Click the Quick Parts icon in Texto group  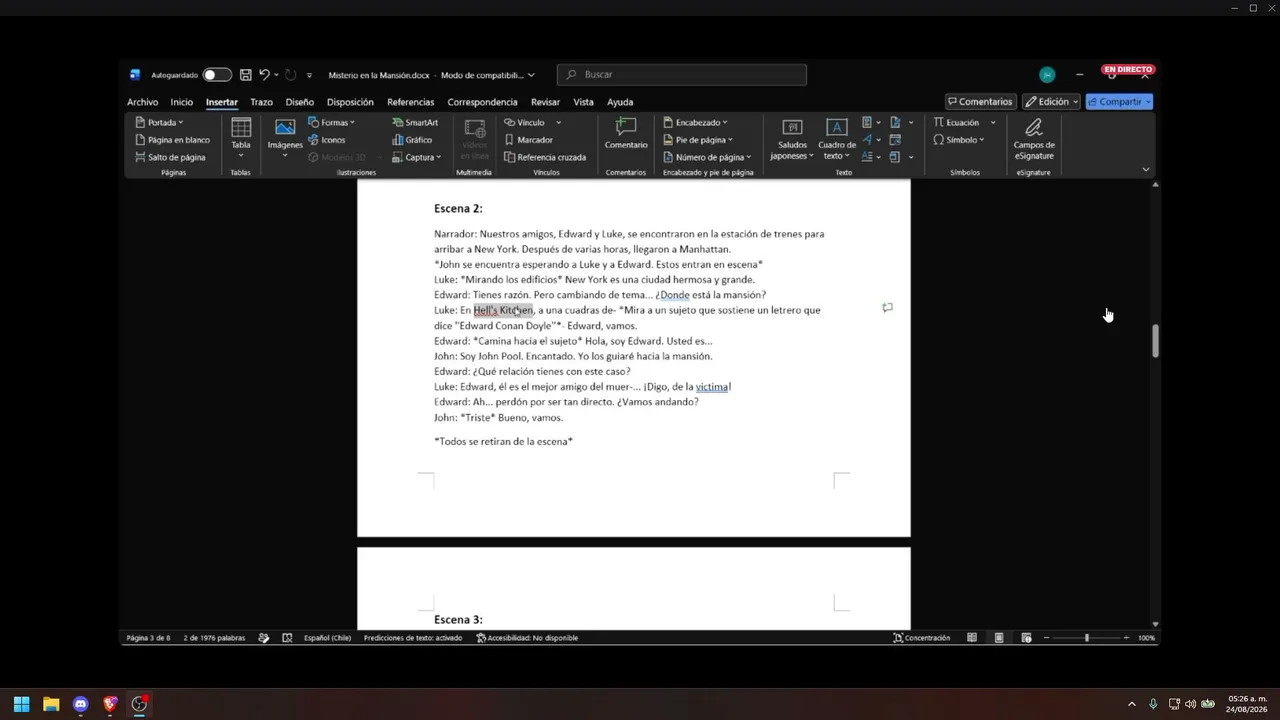tap(866, 123)
